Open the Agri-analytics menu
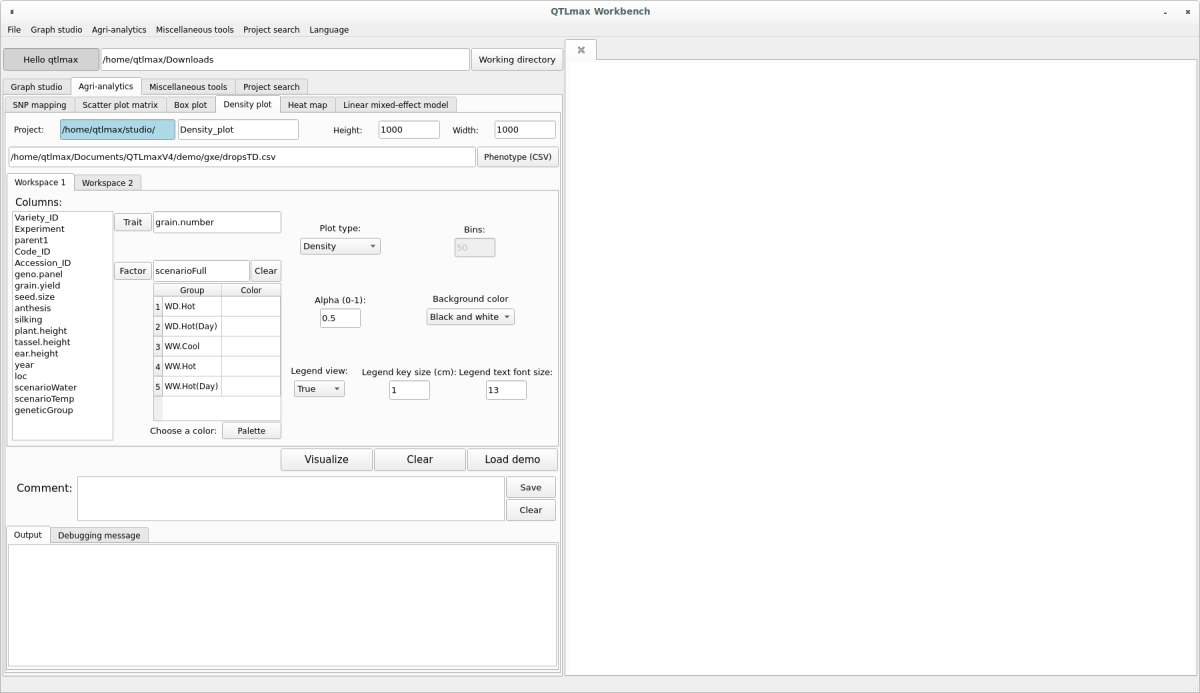The height and width of the screenshot is (693, 1200). [x=119, y=30]
